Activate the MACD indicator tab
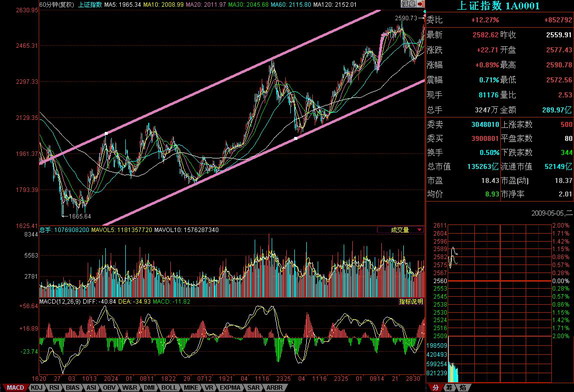The image size is (574, 392). click(x=15, y=388)
